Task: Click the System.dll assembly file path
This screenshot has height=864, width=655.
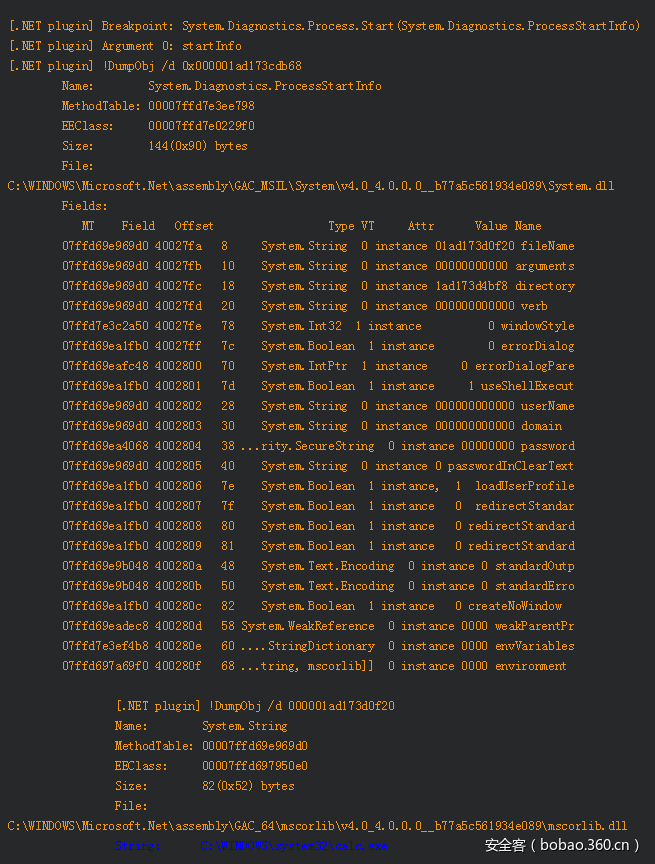Action: point(311,186)
